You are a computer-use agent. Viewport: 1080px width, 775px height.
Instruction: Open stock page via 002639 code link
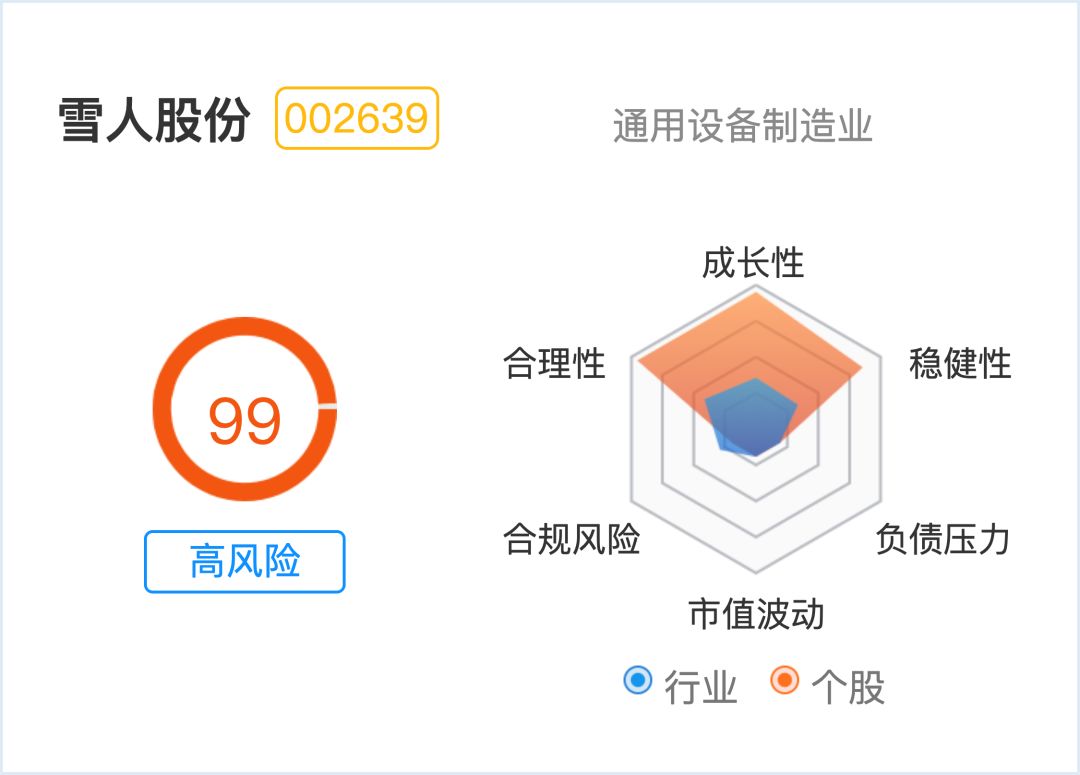[355, 117]
